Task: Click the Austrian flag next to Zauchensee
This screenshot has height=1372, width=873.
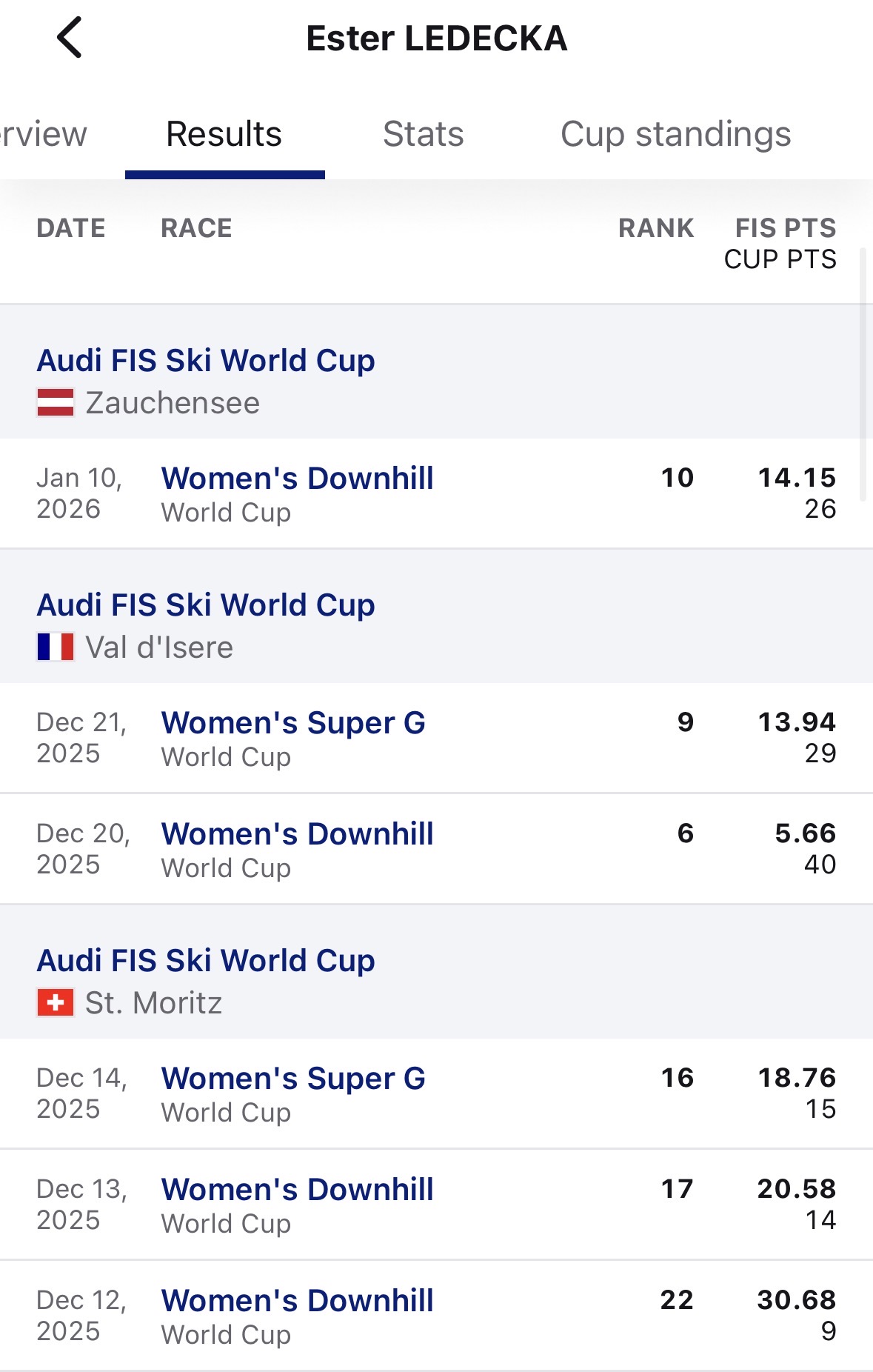Action: point(56,403)
